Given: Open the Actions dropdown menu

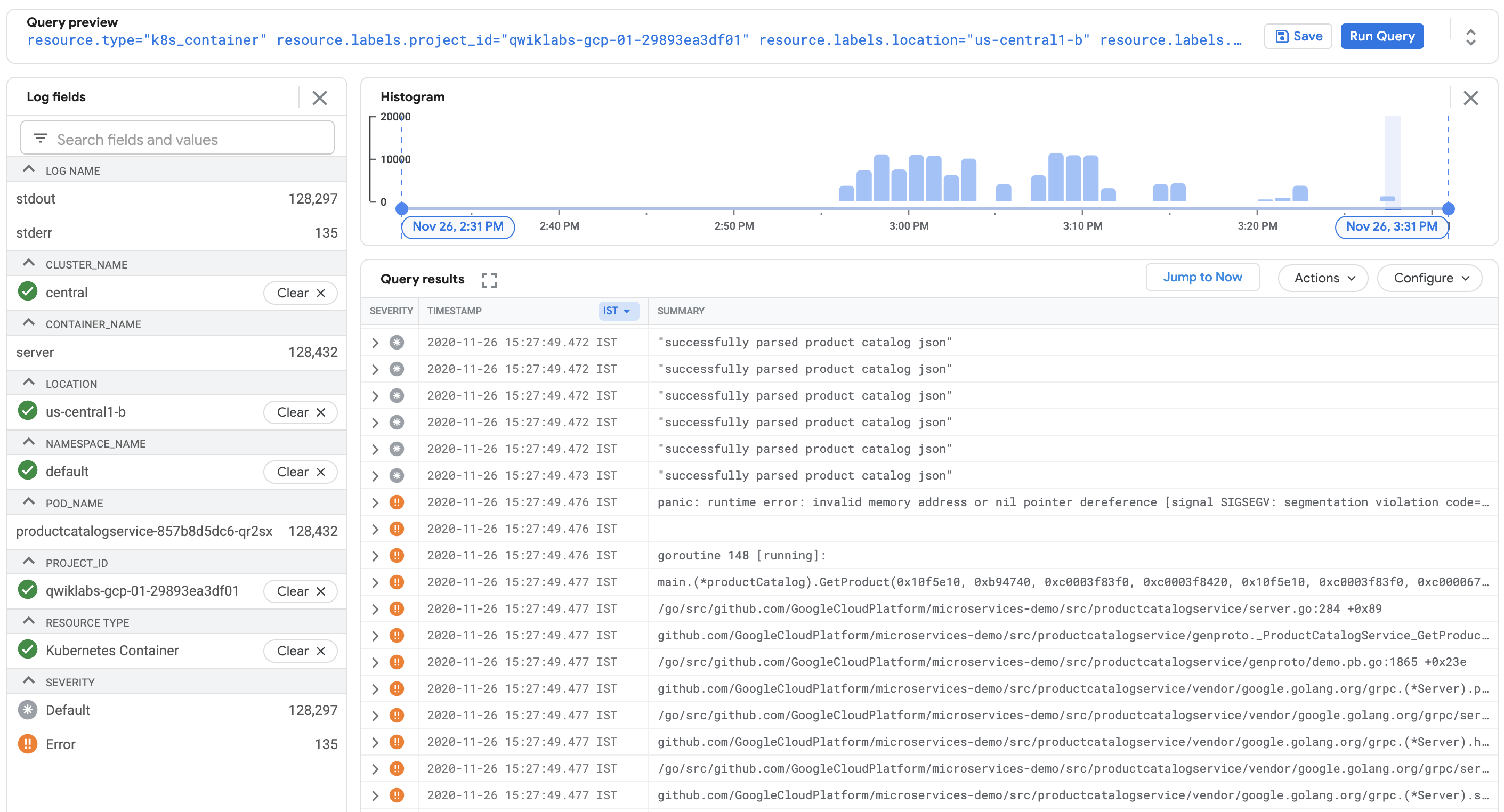Looking at the screenshot, I should (x=1322, y=278).
